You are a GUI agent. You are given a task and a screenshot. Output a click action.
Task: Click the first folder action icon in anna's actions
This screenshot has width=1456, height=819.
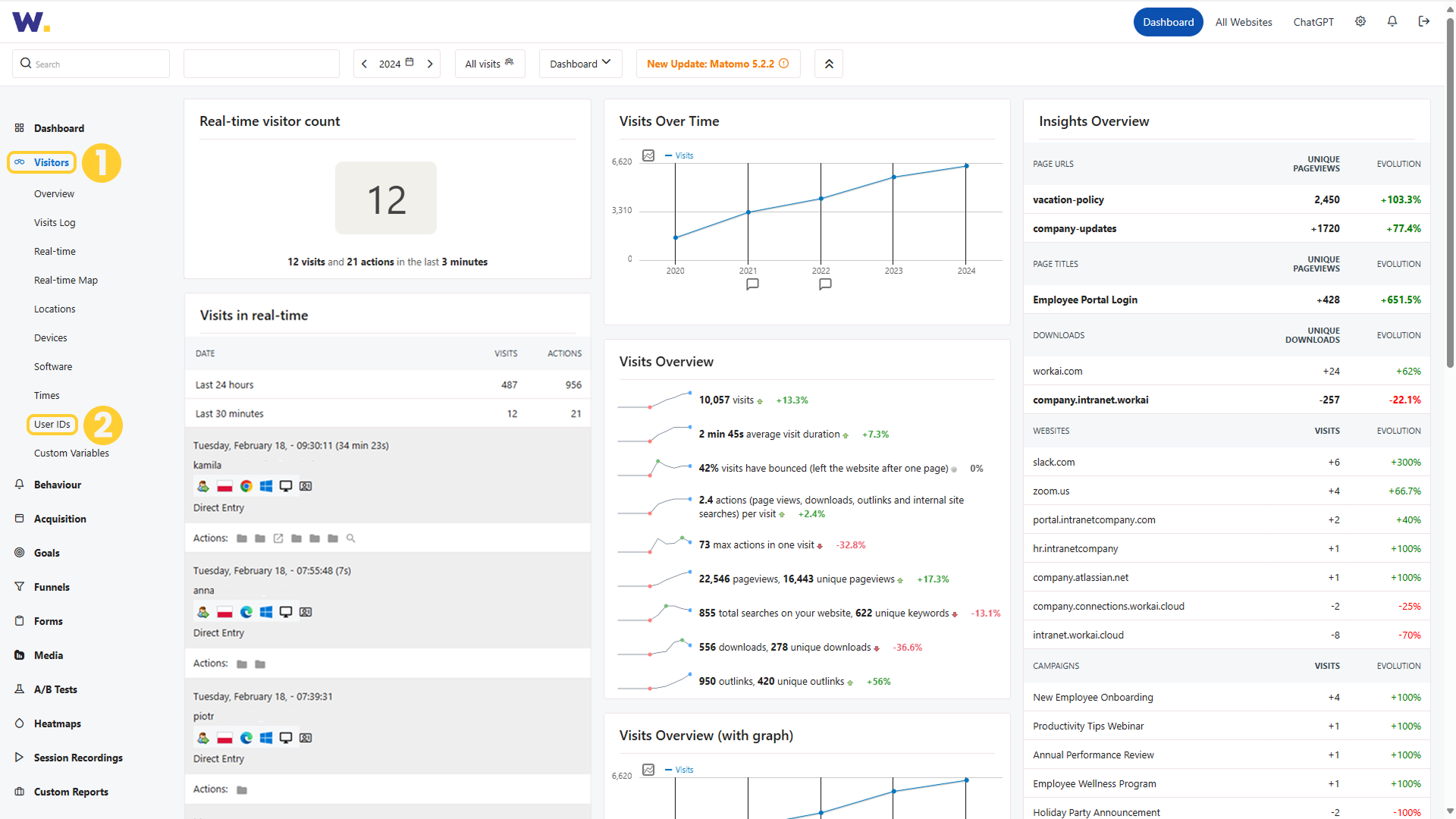[x=242, y=664]
